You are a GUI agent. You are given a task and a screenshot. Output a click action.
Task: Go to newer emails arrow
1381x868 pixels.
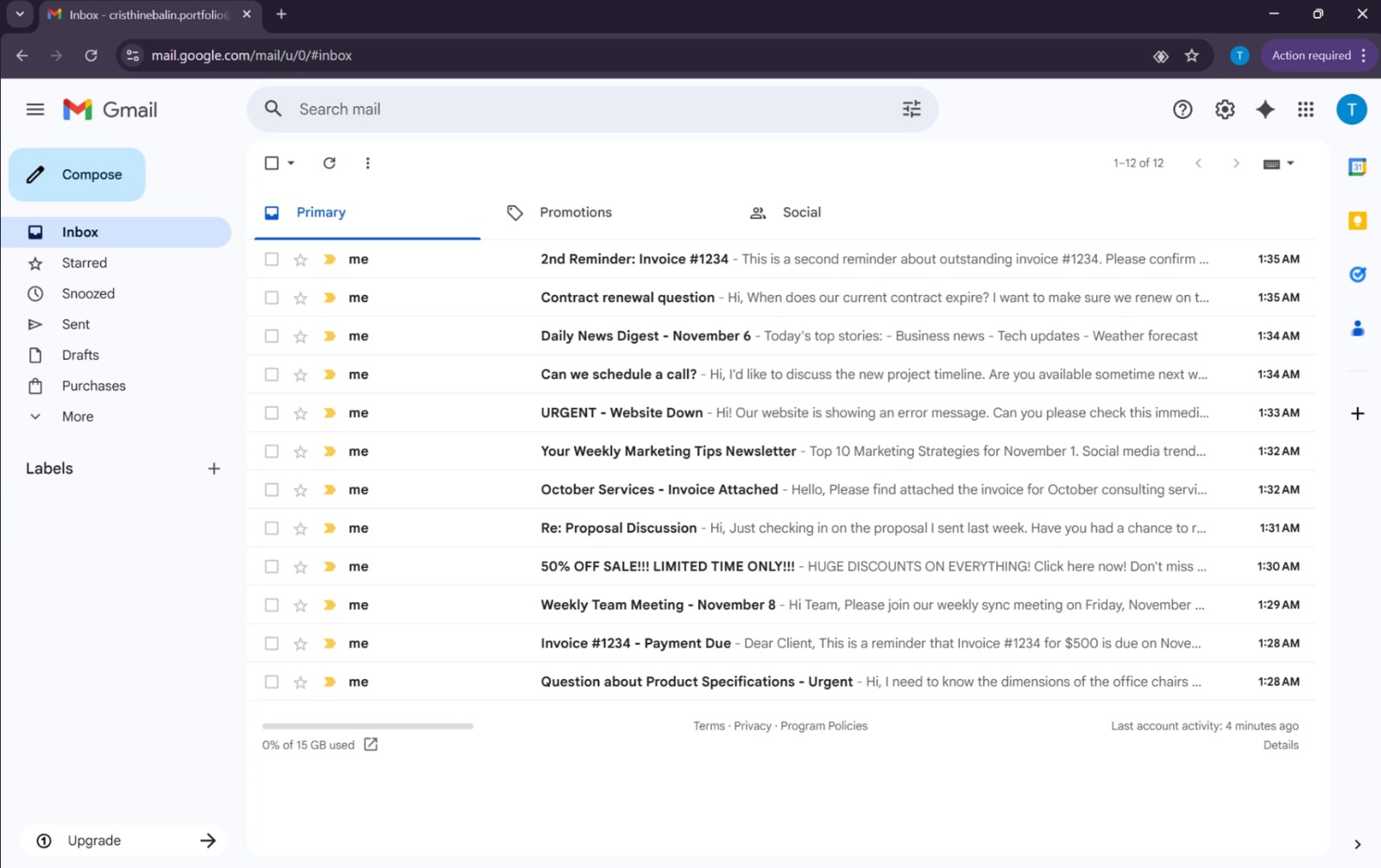coord(1198,163)
